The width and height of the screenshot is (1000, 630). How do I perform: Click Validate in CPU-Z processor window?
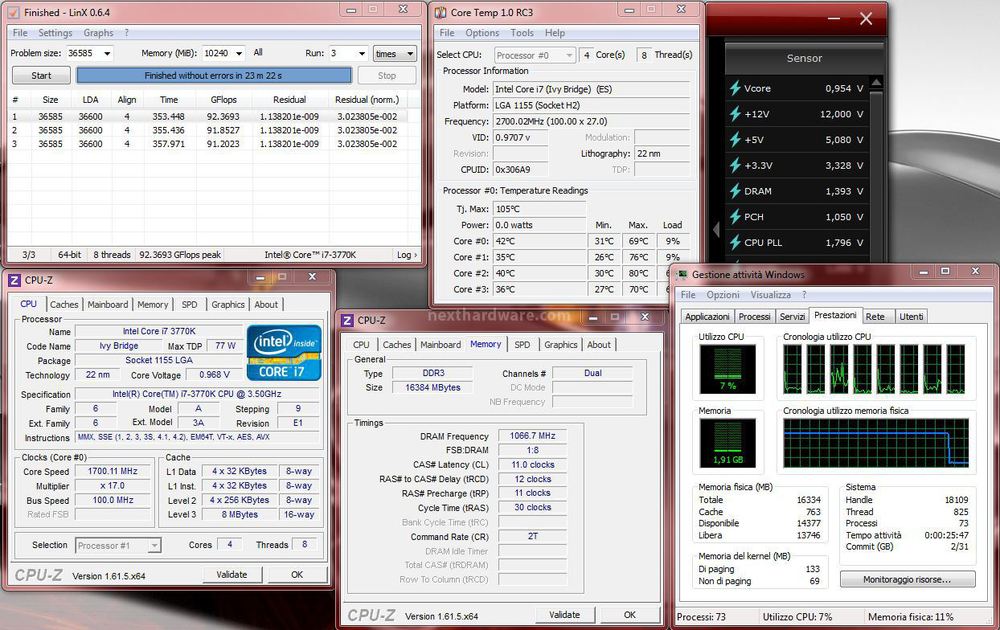point(232,575)
